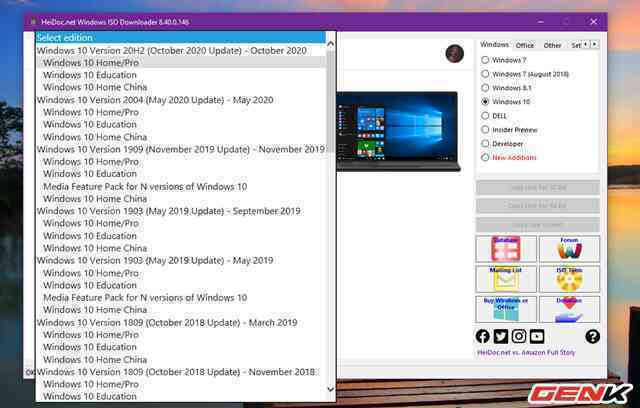The width and height of the screenshot is (640, 408).
Task: Click the Version 1809 March 2019 header row
Action: [x=181, y=322]
